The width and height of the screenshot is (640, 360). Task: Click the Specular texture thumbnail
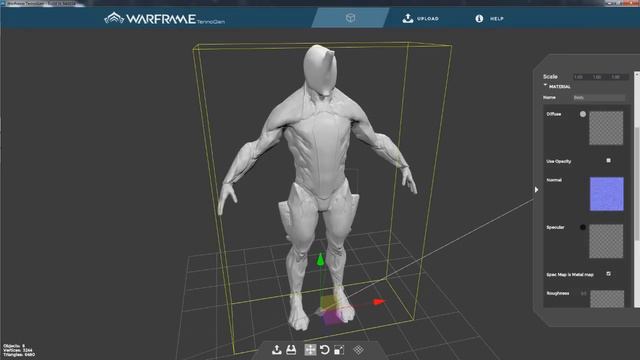coord(606,241)
